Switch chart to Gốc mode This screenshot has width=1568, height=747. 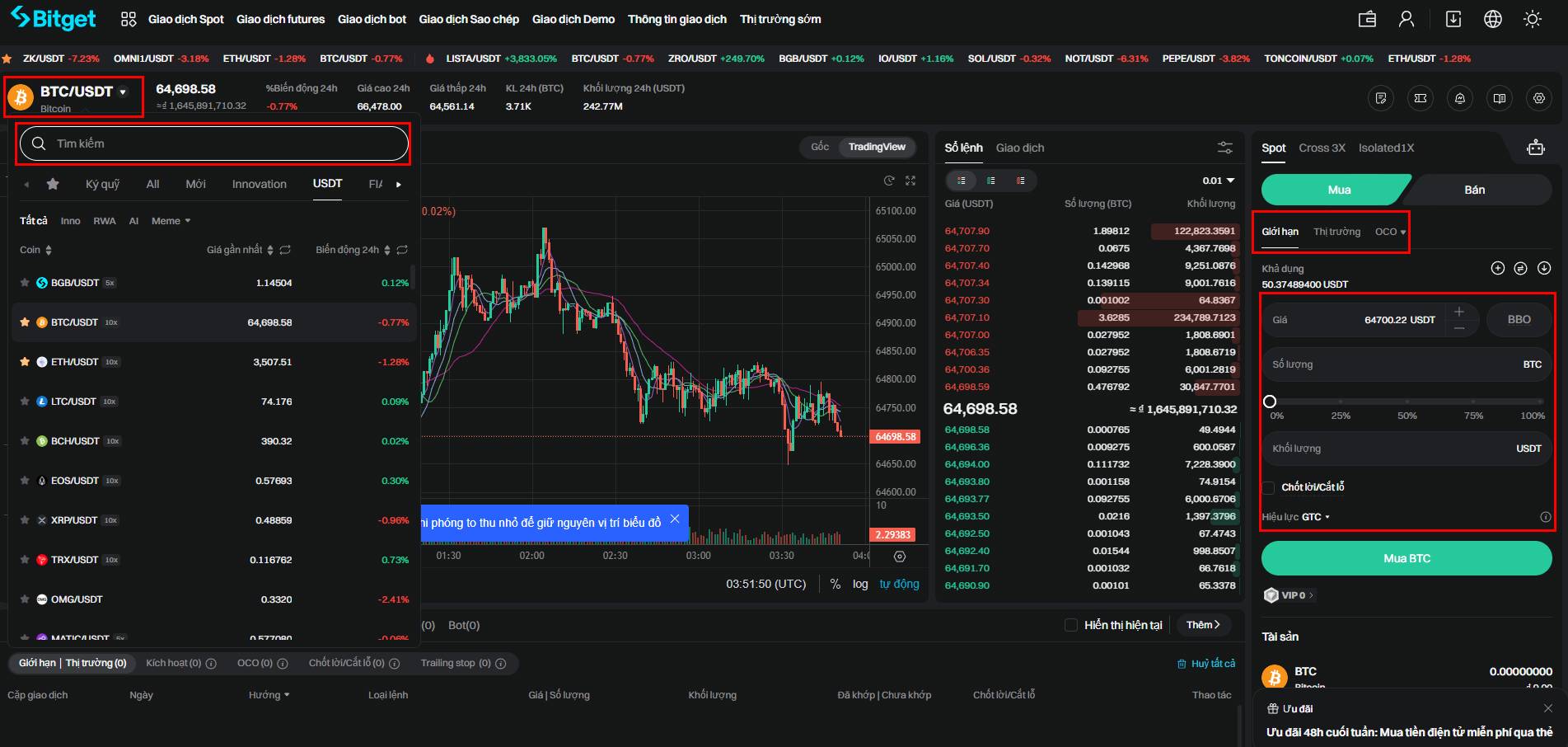(820, 147)
